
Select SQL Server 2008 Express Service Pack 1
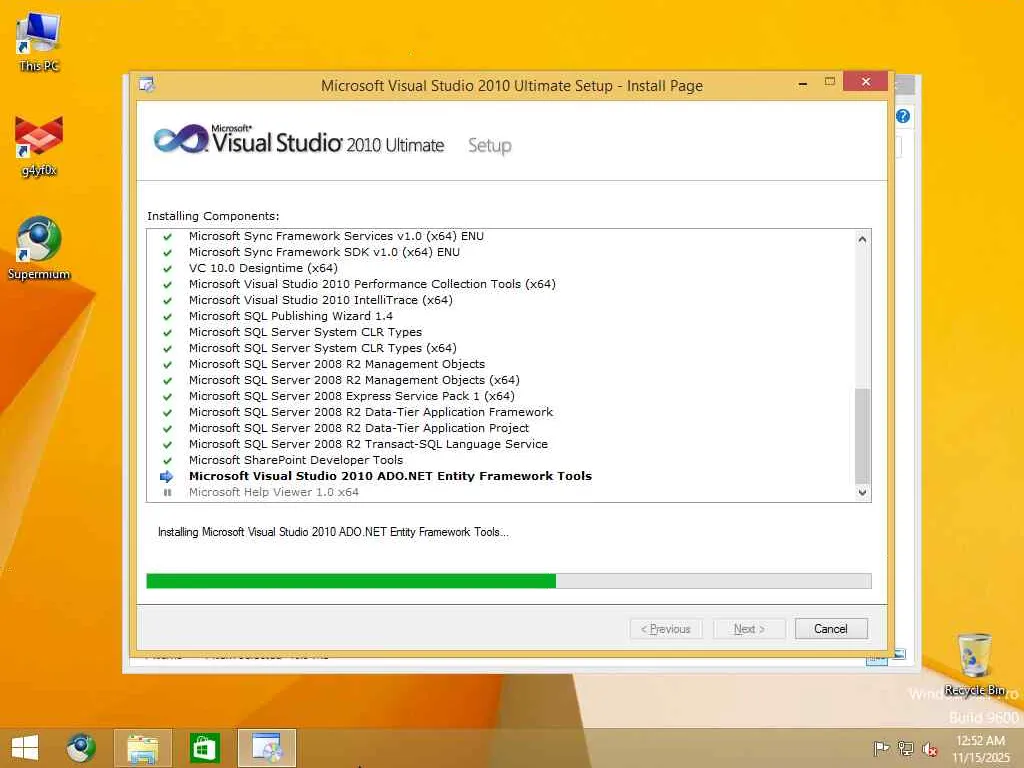351,396
